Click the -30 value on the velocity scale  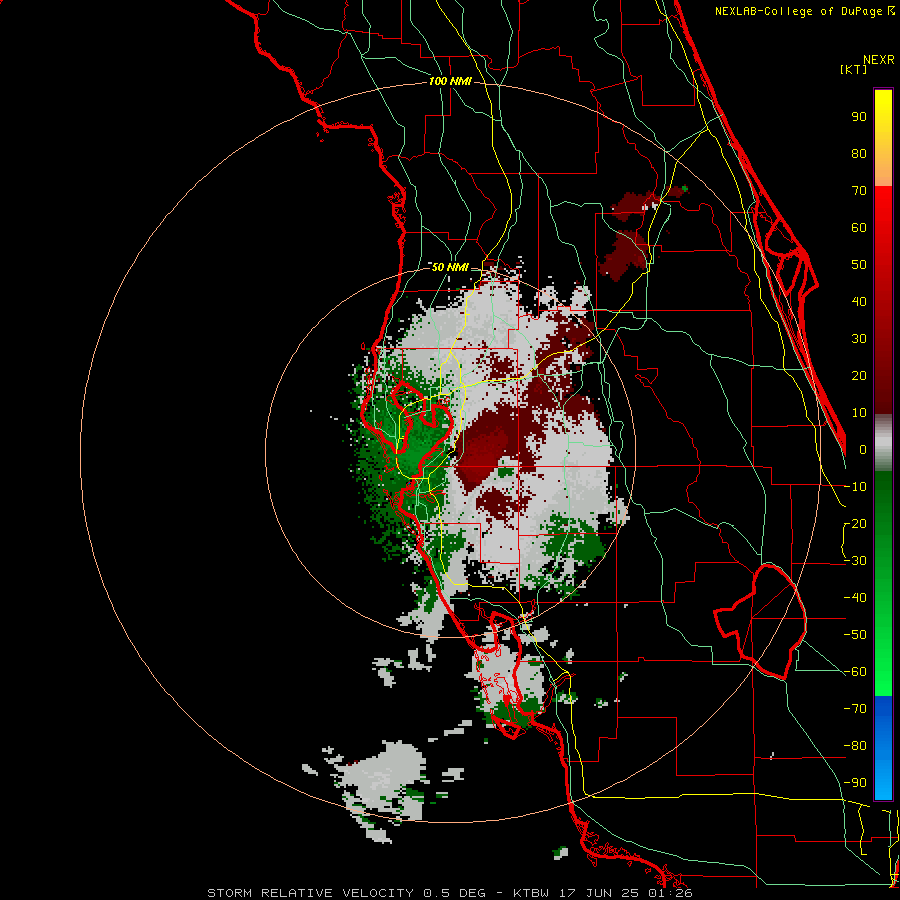pos(855,561)
